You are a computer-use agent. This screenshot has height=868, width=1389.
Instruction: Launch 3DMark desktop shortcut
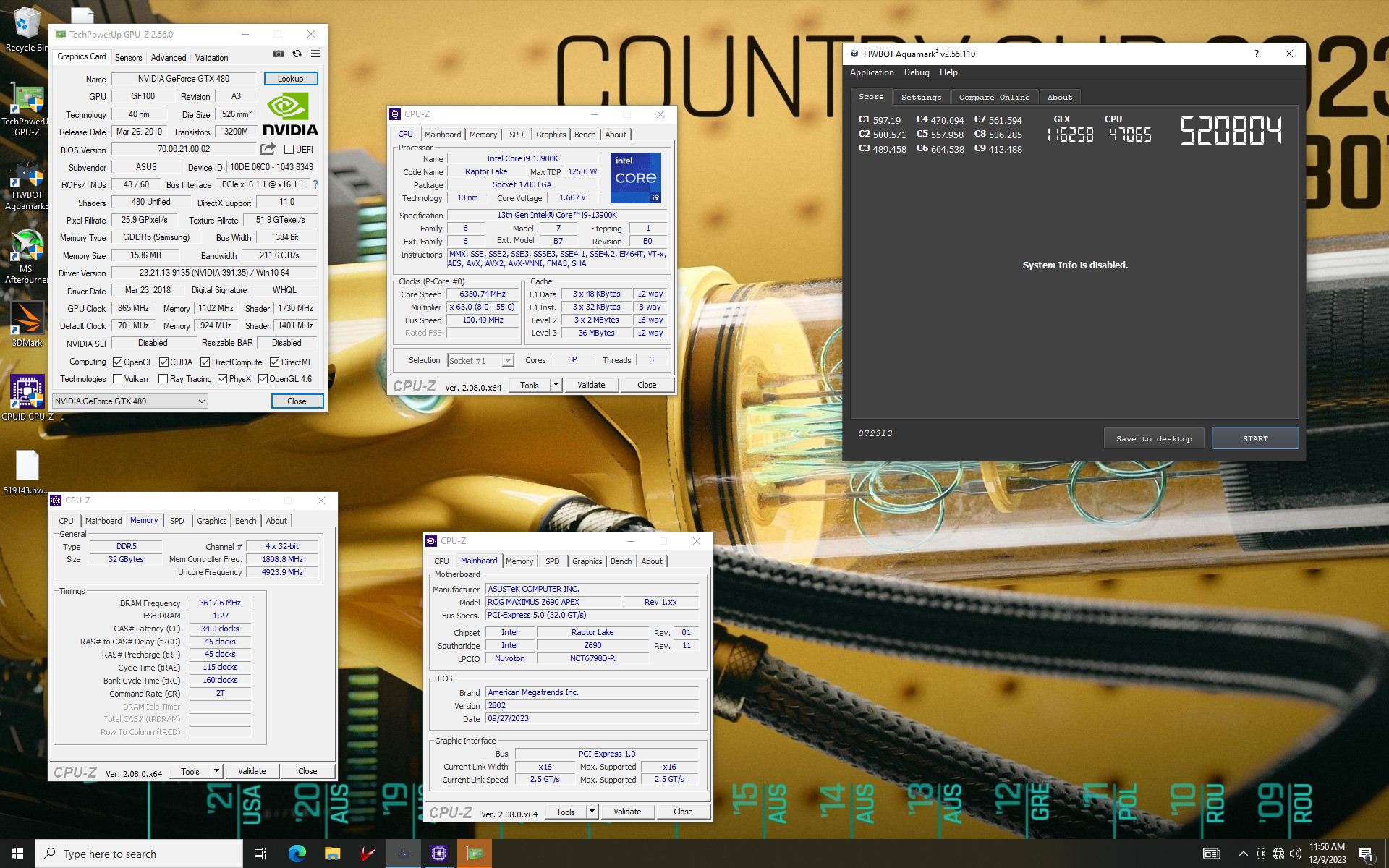pos(26,324)
